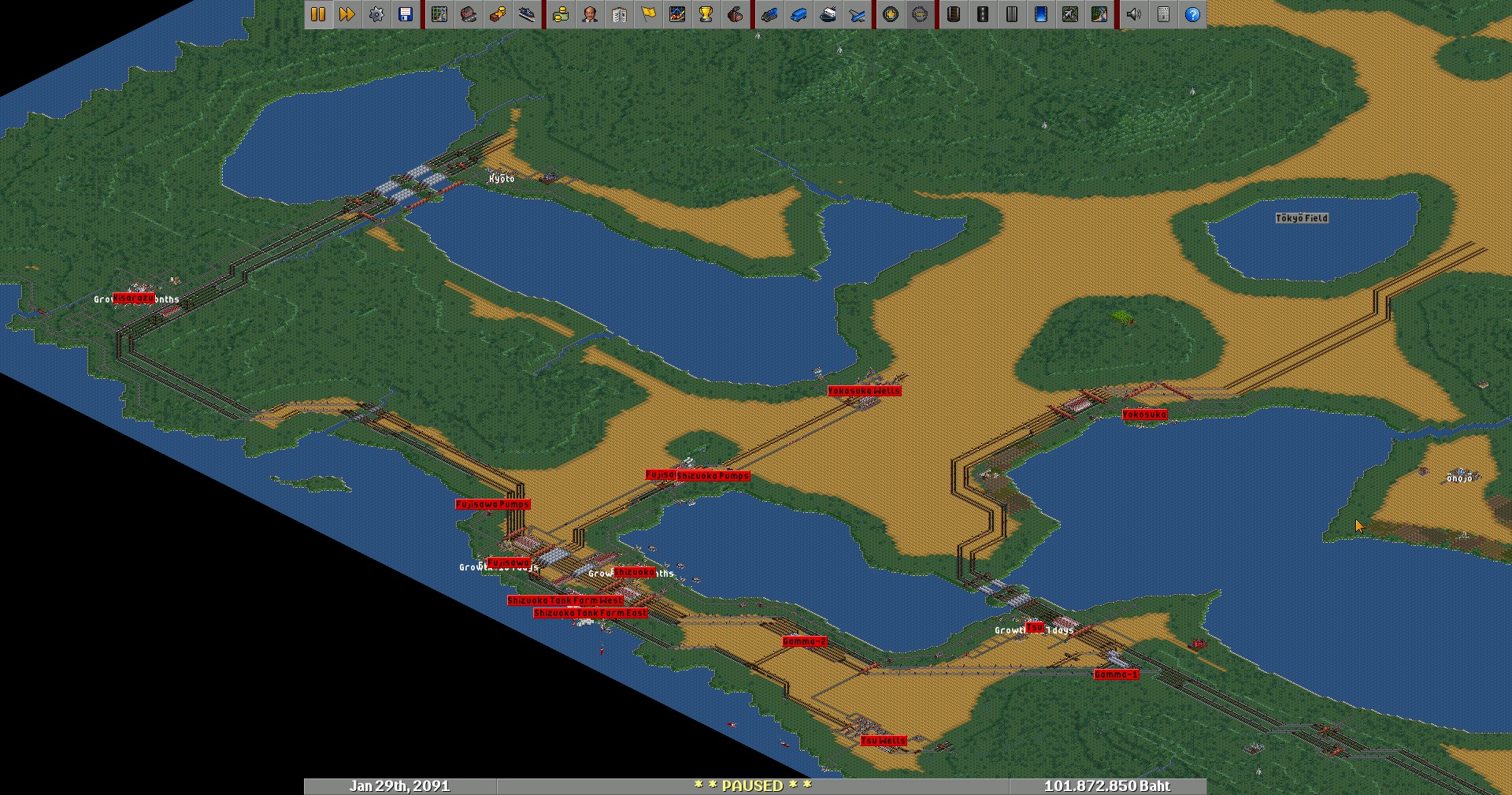The width and height of the screenshot is (1512, 795).
Task: Open the ship list icon
Action: tap(828, 14)
